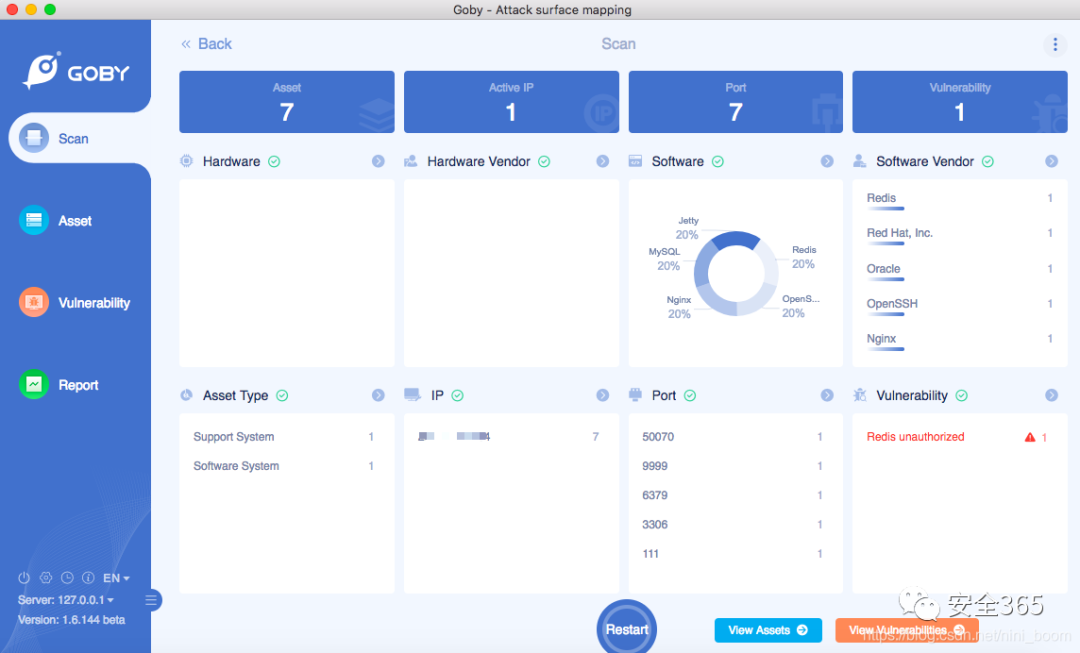Image resolution: width=1080 pixels, height=653 pixels.
Task: Select the blurred IP address row
Action: [x=508, y=437]
